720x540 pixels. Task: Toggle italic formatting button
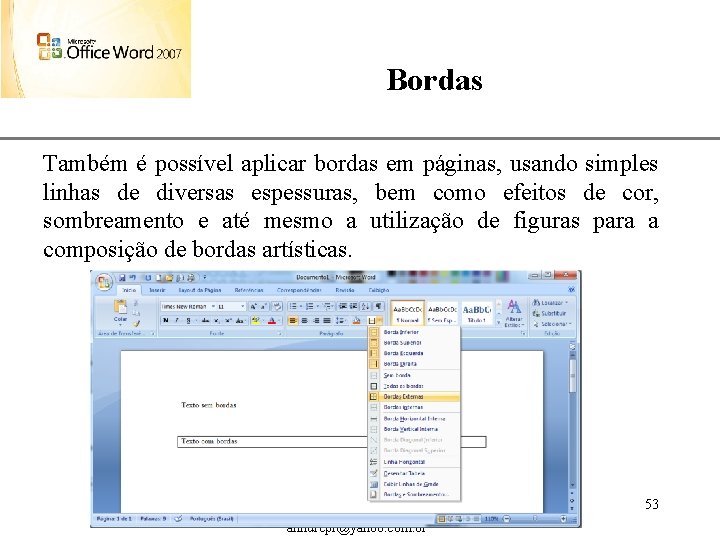click(x=177, y=321)
